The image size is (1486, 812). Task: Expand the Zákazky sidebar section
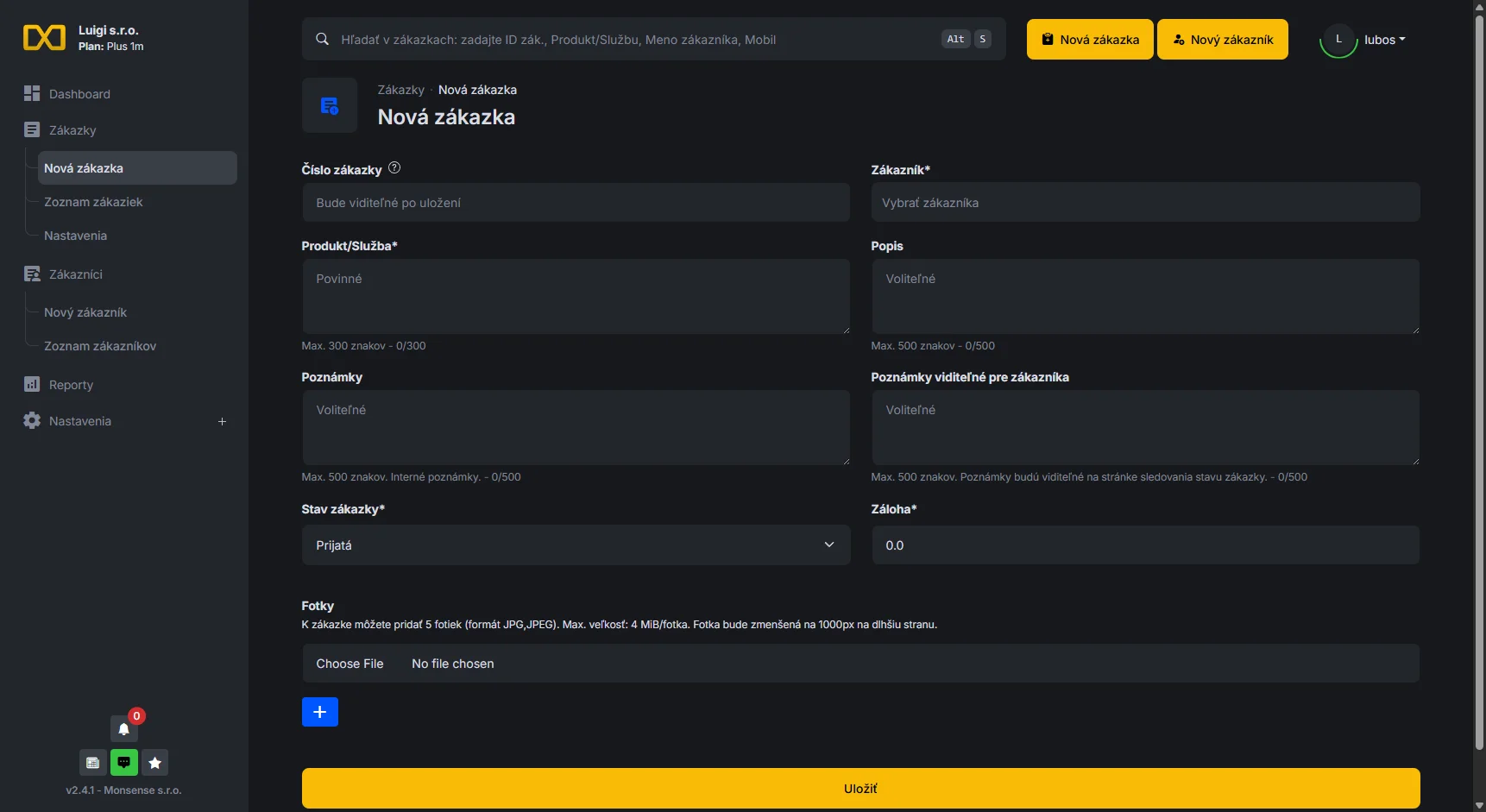coord(72,130)
